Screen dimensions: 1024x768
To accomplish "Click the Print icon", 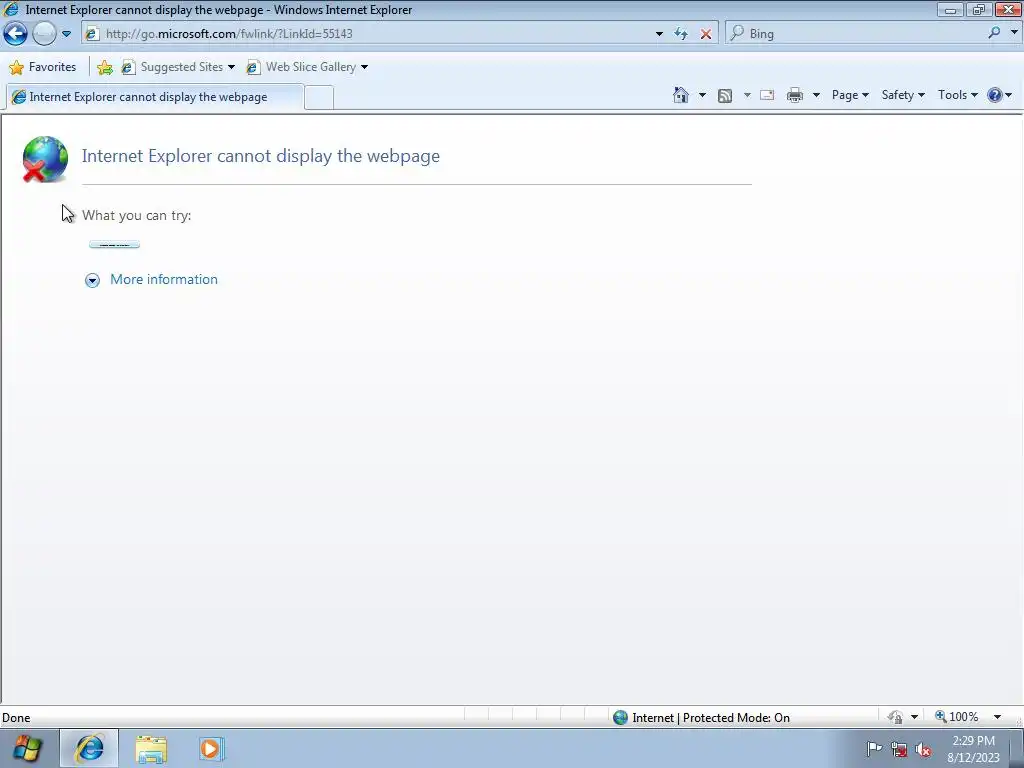I will [x=795, y=95].
